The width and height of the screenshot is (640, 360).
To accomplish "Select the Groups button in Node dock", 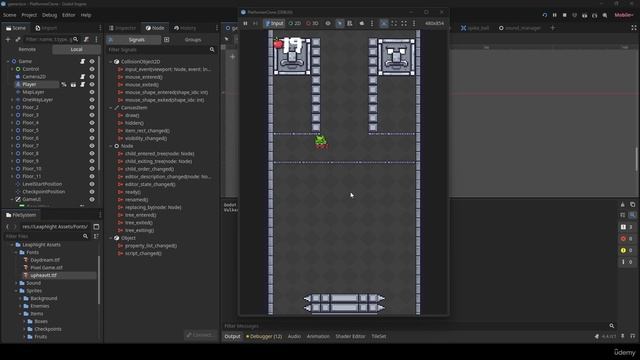I will 193,40.
